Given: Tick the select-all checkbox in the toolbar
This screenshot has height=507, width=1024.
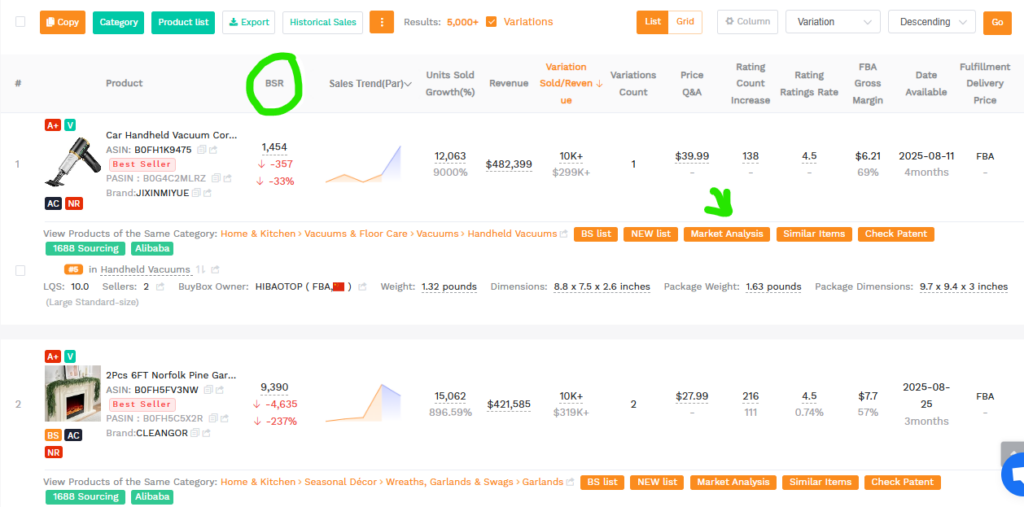Looking at the screenshot, I should pyautogui.click(x=20, y=21).
